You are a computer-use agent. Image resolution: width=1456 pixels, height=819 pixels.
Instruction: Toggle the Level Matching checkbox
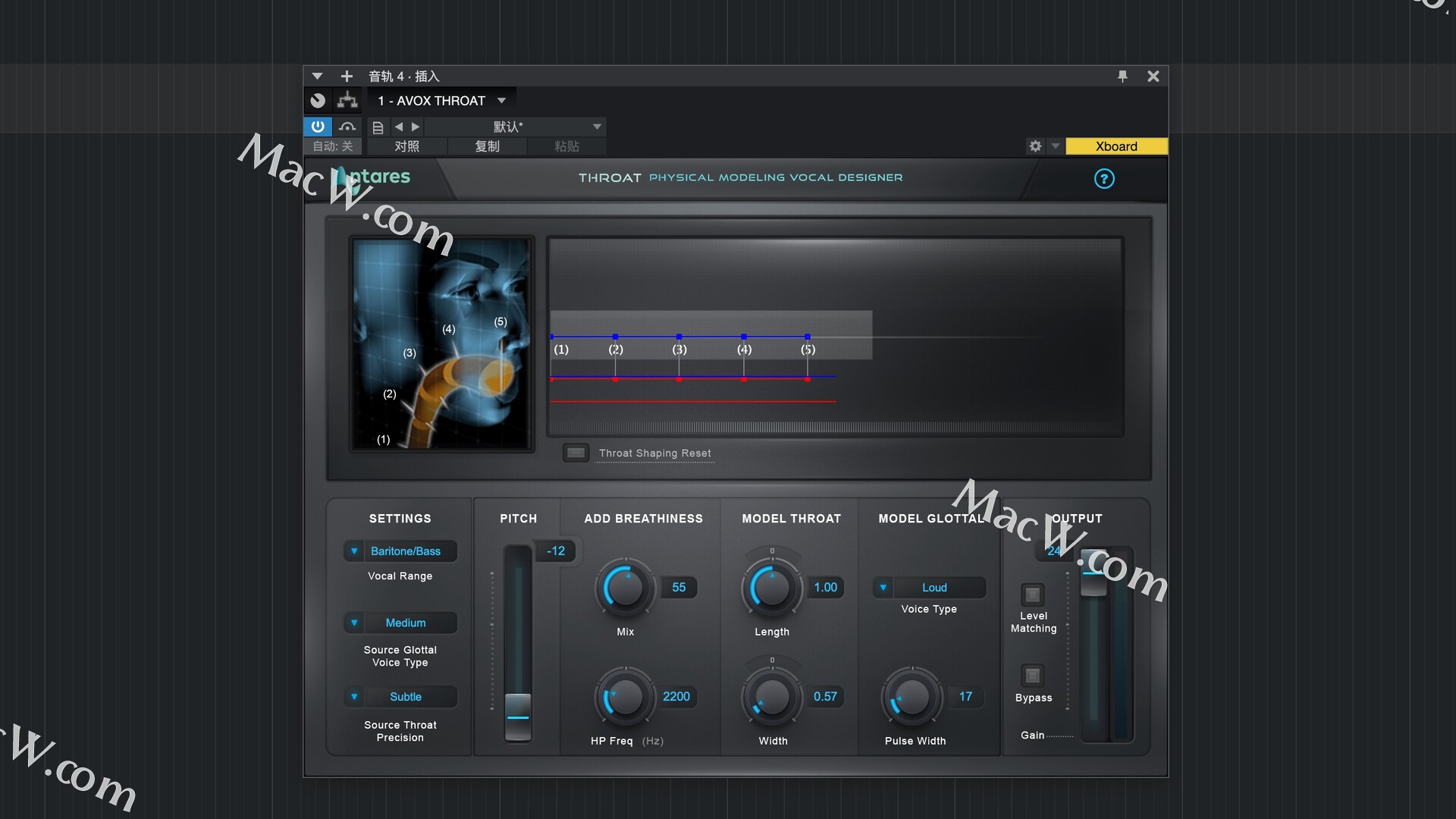[1032, 595]
